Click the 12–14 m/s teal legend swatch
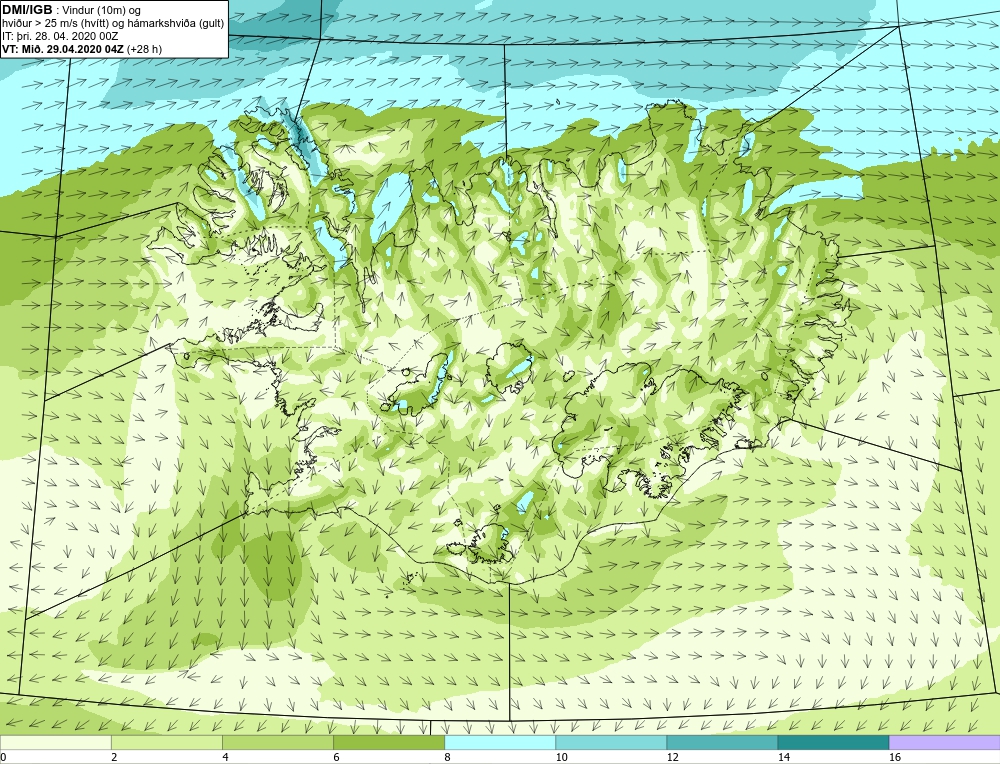This screenshot has height=764, width=1000. (x=722, y=742)
